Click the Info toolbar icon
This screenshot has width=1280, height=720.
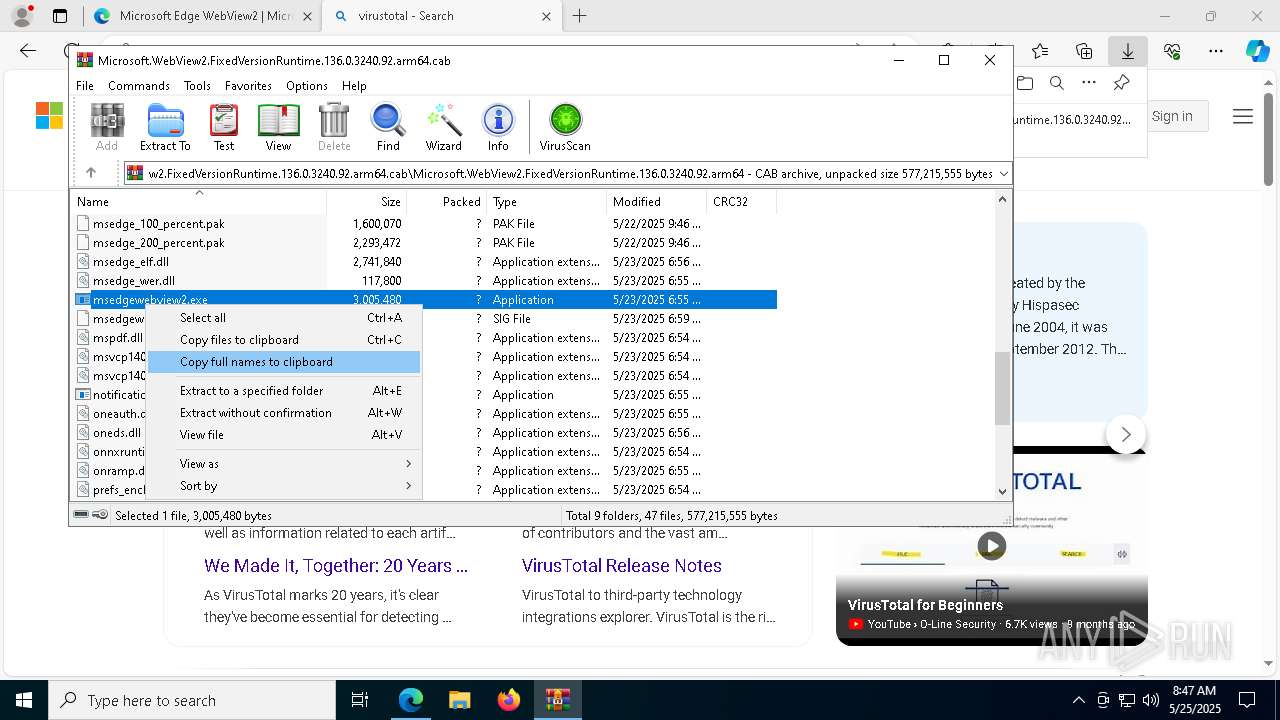(498, 127)
